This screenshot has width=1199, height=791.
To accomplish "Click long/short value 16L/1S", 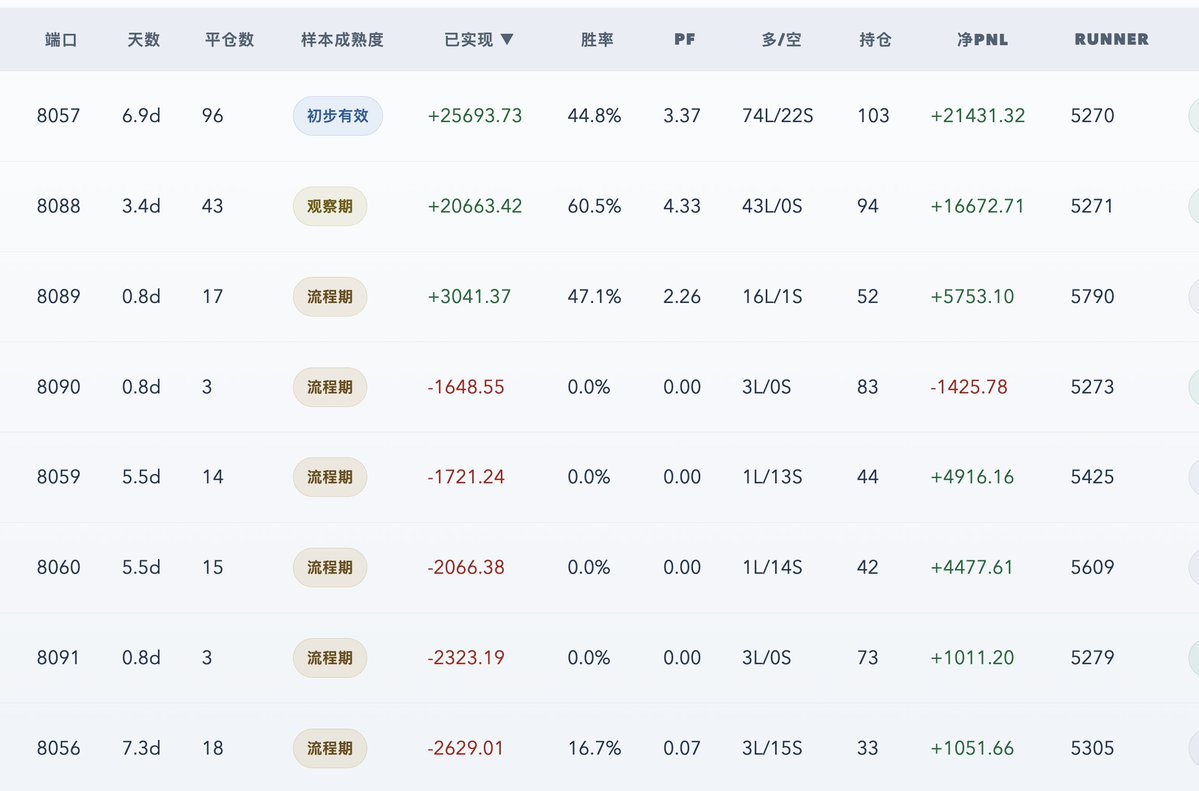I will (772, 296).
